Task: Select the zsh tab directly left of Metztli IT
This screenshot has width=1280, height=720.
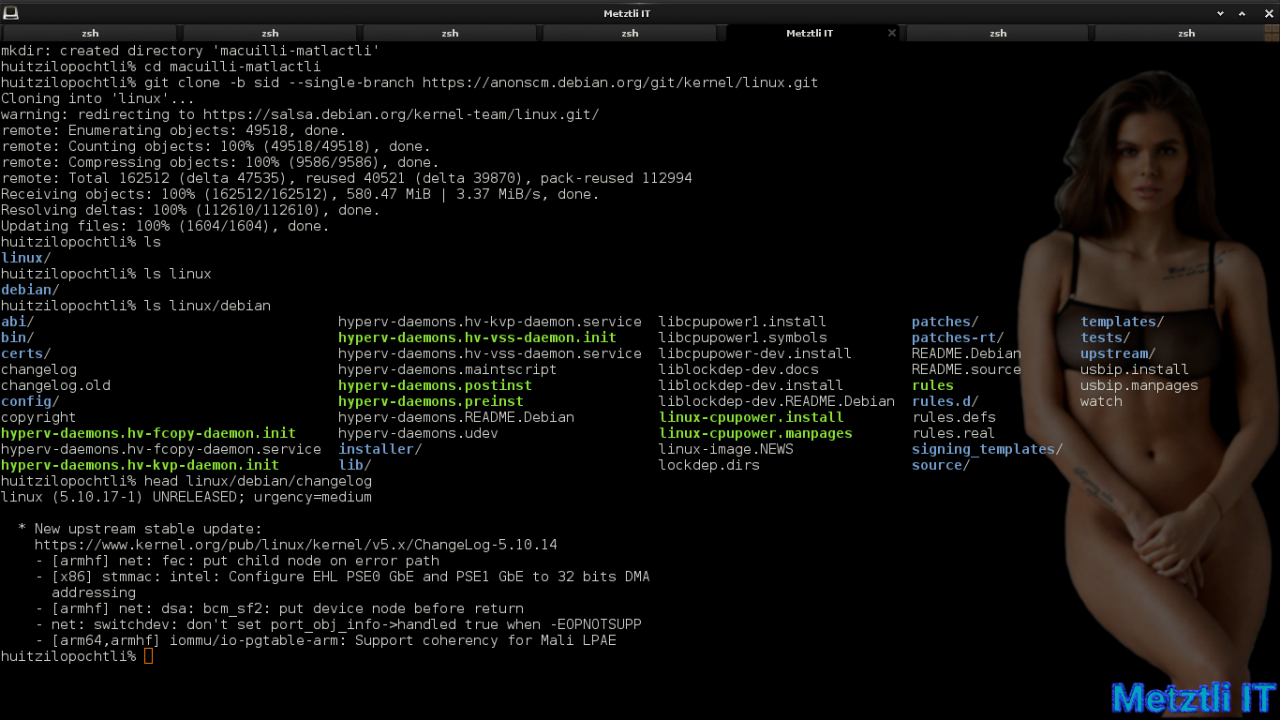Action: tap(630, 33)
